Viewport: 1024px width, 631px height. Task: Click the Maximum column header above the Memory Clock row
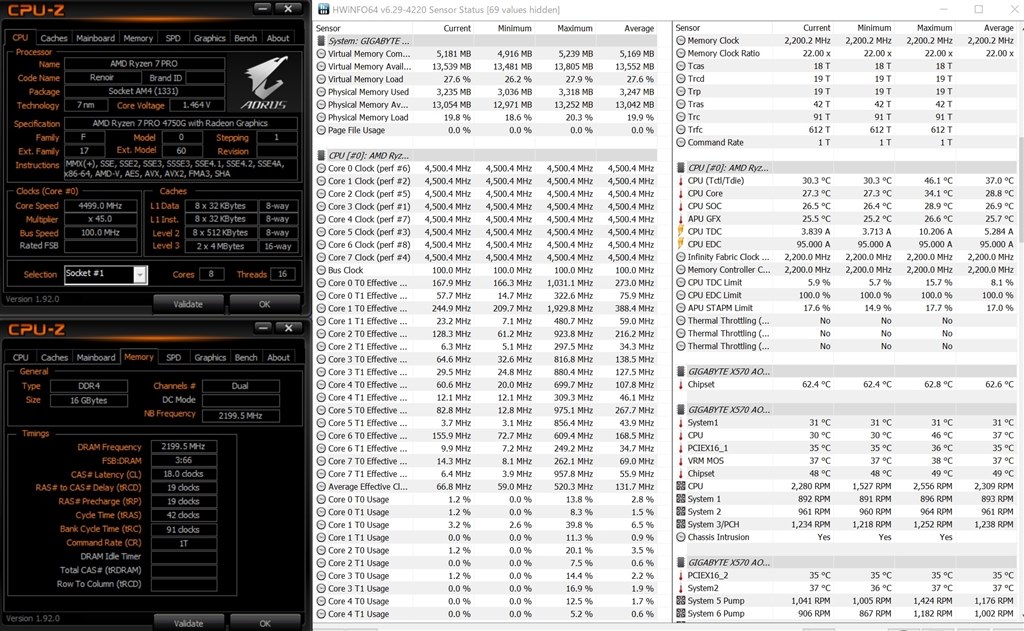934,28
